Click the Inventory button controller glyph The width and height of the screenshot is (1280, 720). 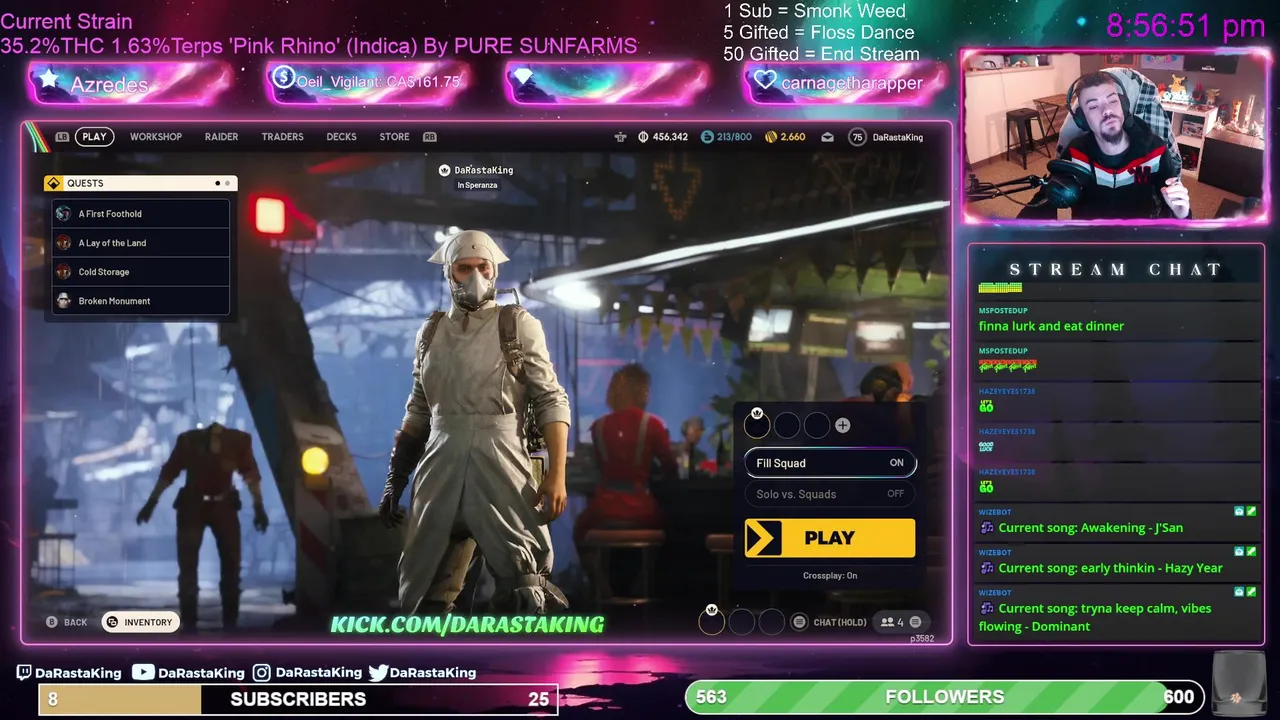[x=112, y=622]
